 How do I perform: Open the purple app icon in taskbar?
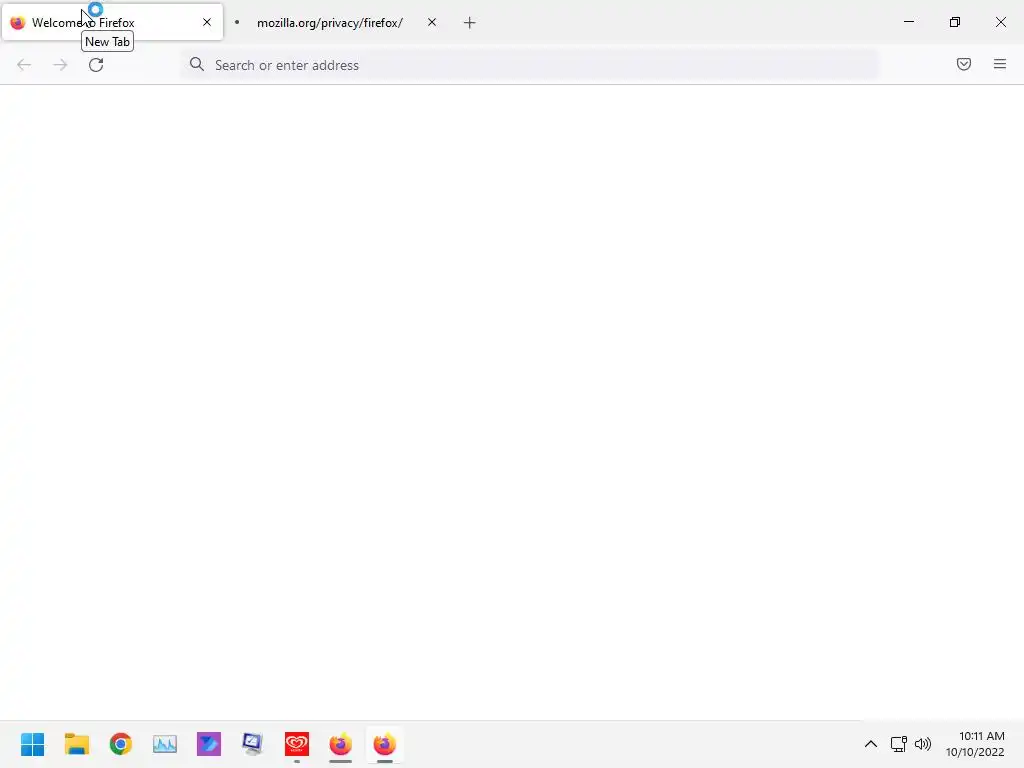209,744
